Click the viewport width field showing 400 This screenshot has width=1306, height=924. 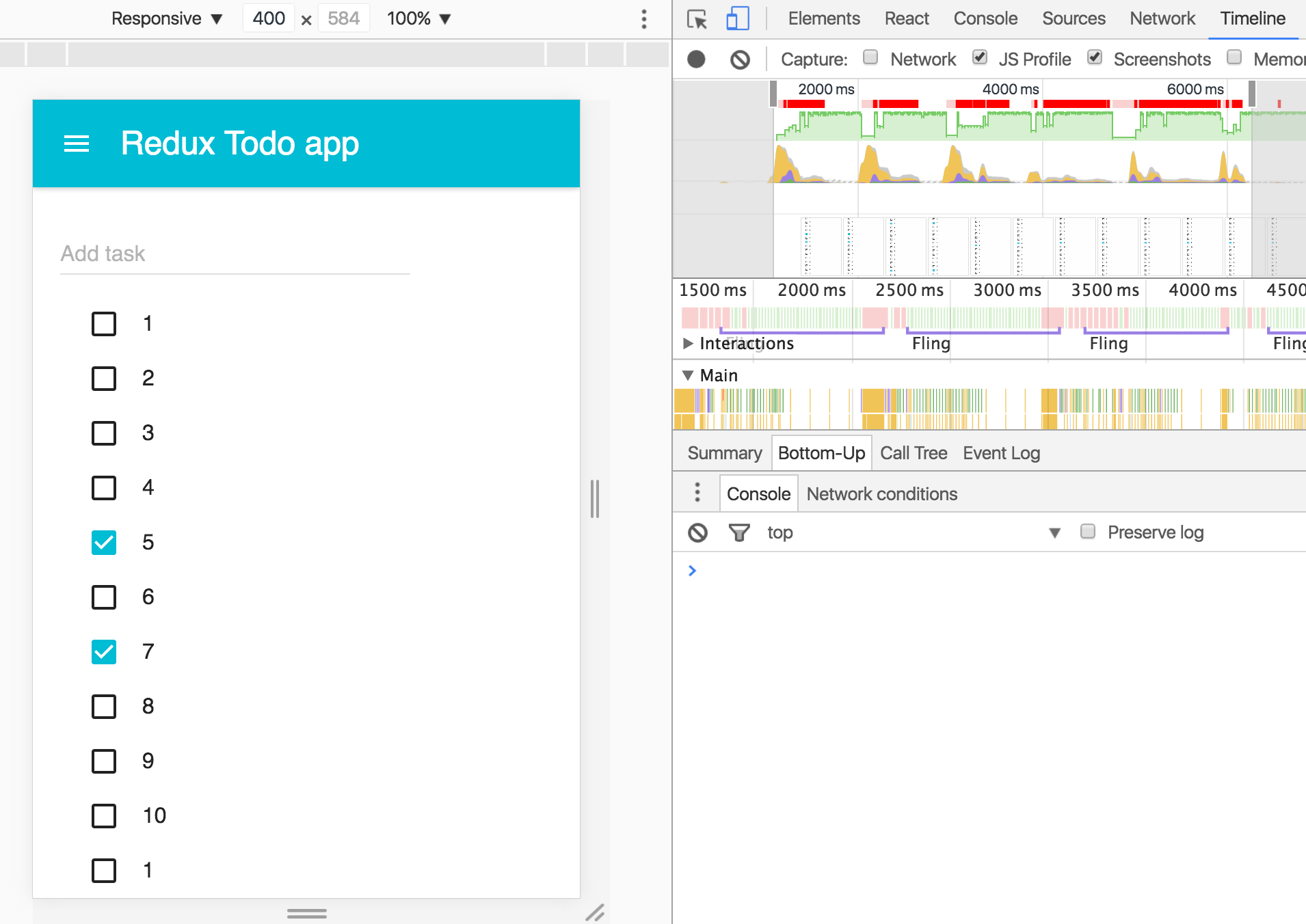click(x=269, y=18)
